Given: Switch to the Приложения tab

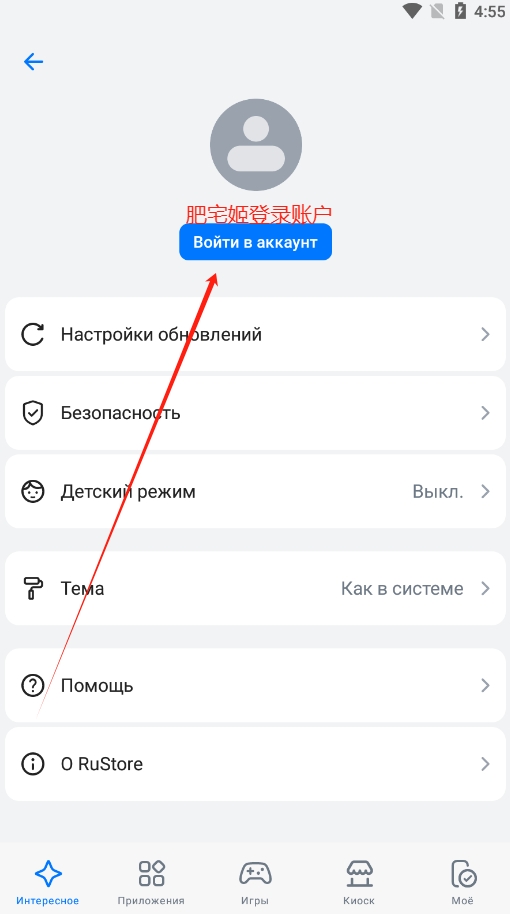Looking at the screenshot, I should click(151, 881).
